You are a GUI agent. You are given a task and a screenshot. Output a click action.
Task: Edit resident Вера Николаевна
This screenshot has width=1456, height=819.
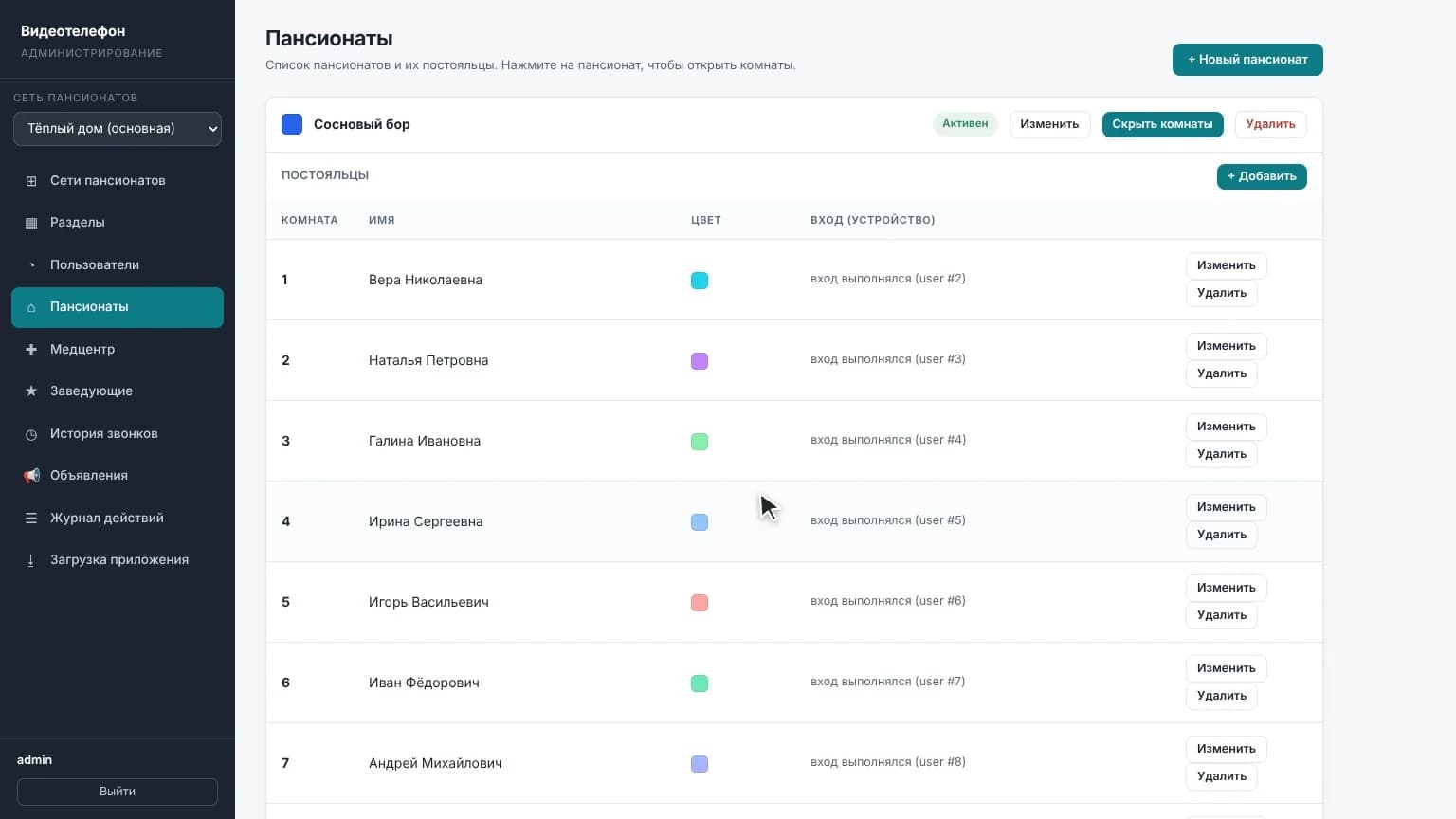1226,265
